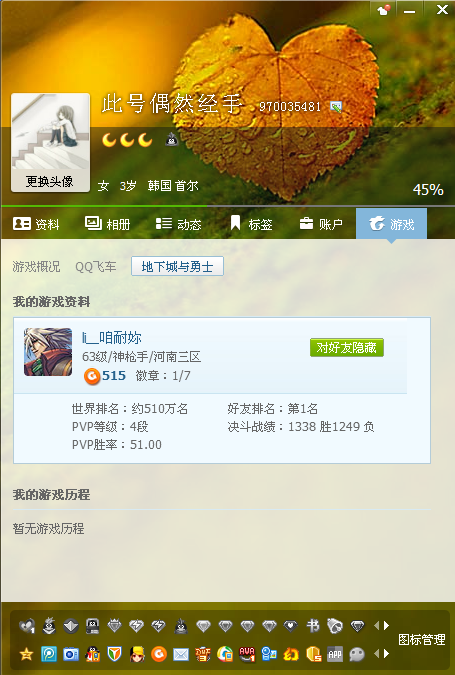Switch to the 相册 album tab

[x=107, y=224]
